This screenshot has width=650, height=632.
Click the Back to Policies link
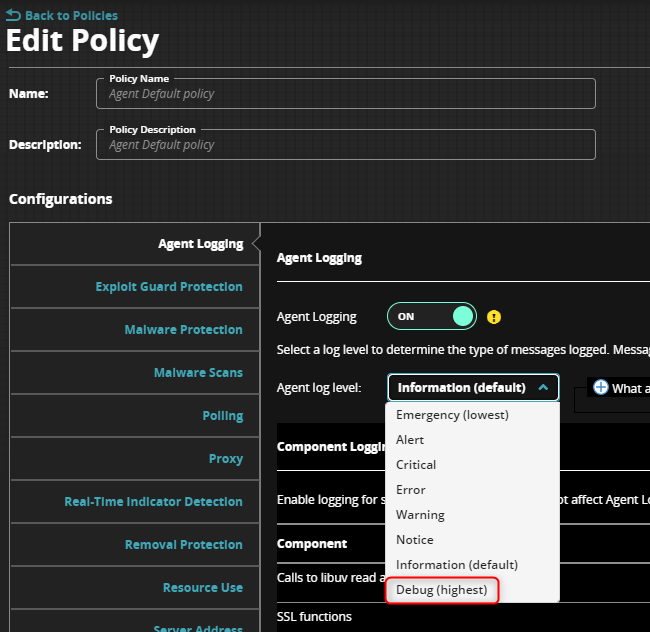(x=70, y=15)
